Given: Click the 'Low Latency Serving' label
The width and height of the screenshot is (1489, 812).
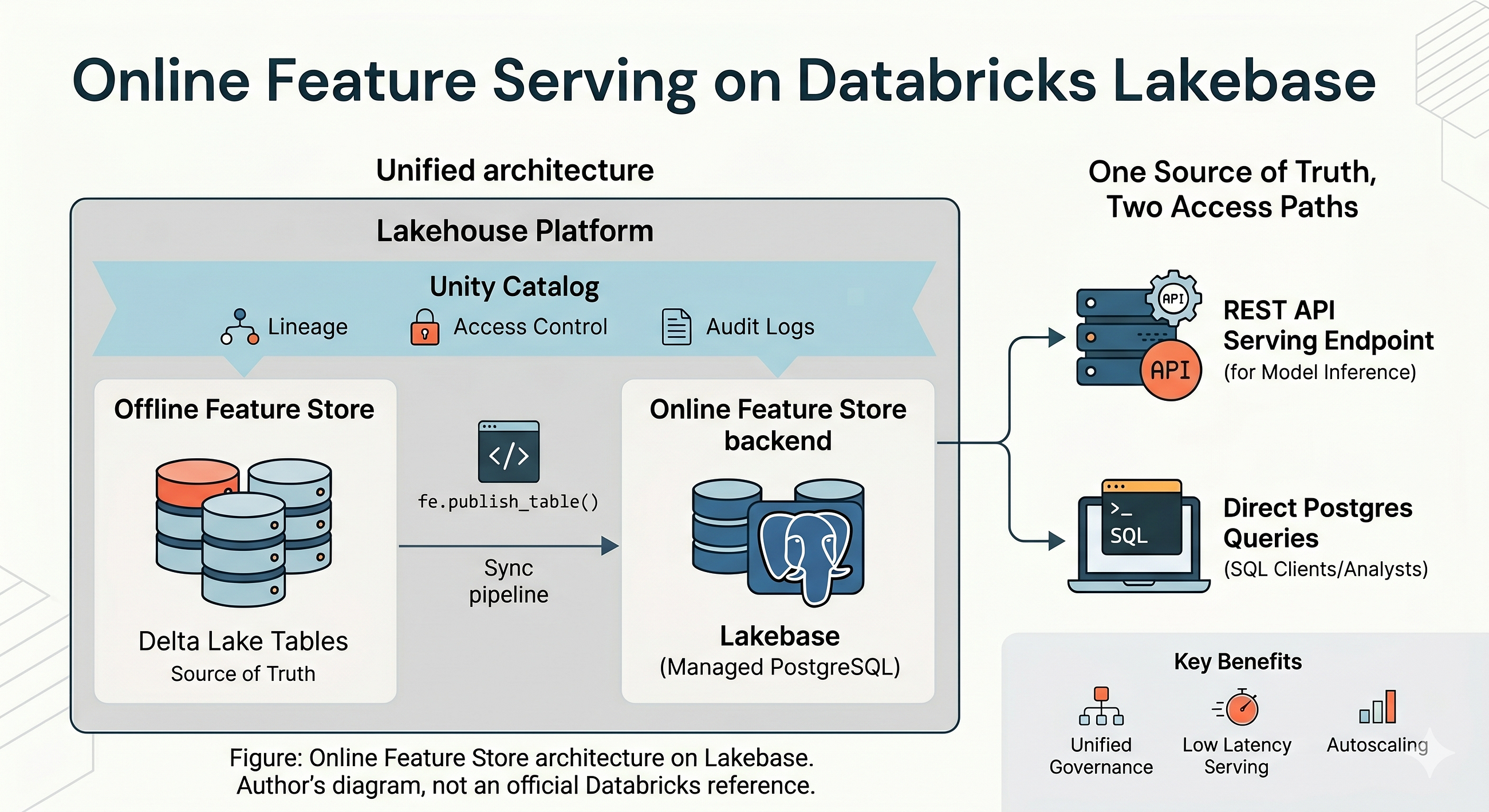Looking at the screenshot, I should pos(1236,756).
